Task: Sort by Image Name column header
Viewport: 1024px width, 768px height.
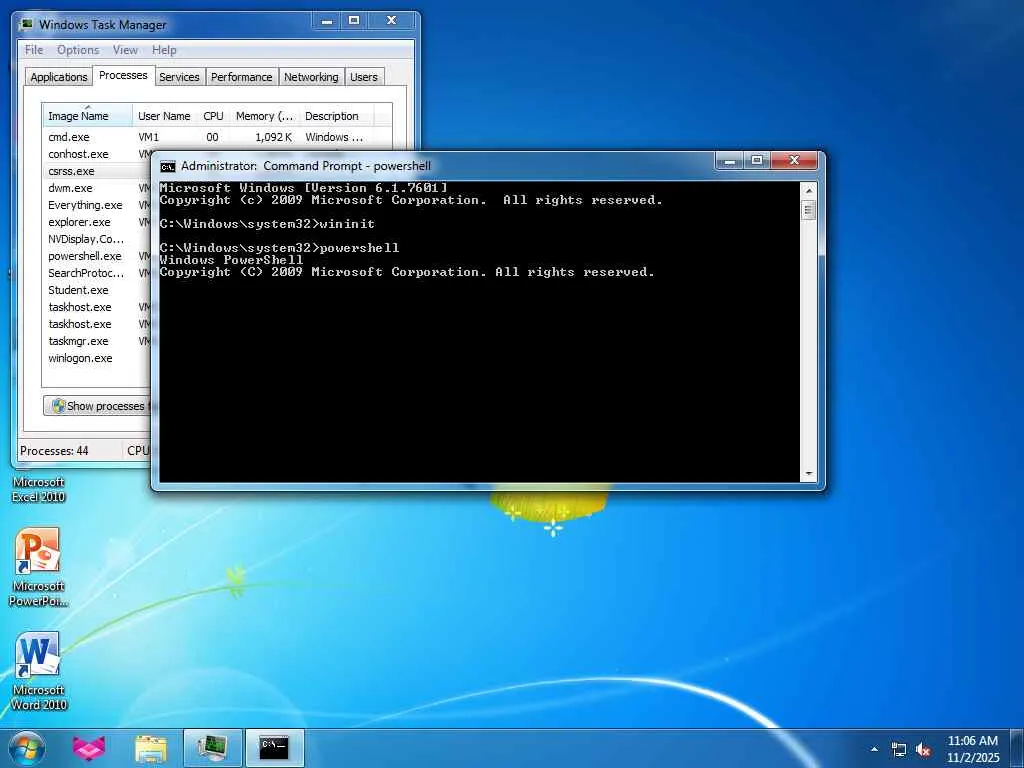Action: click(88, 116)
